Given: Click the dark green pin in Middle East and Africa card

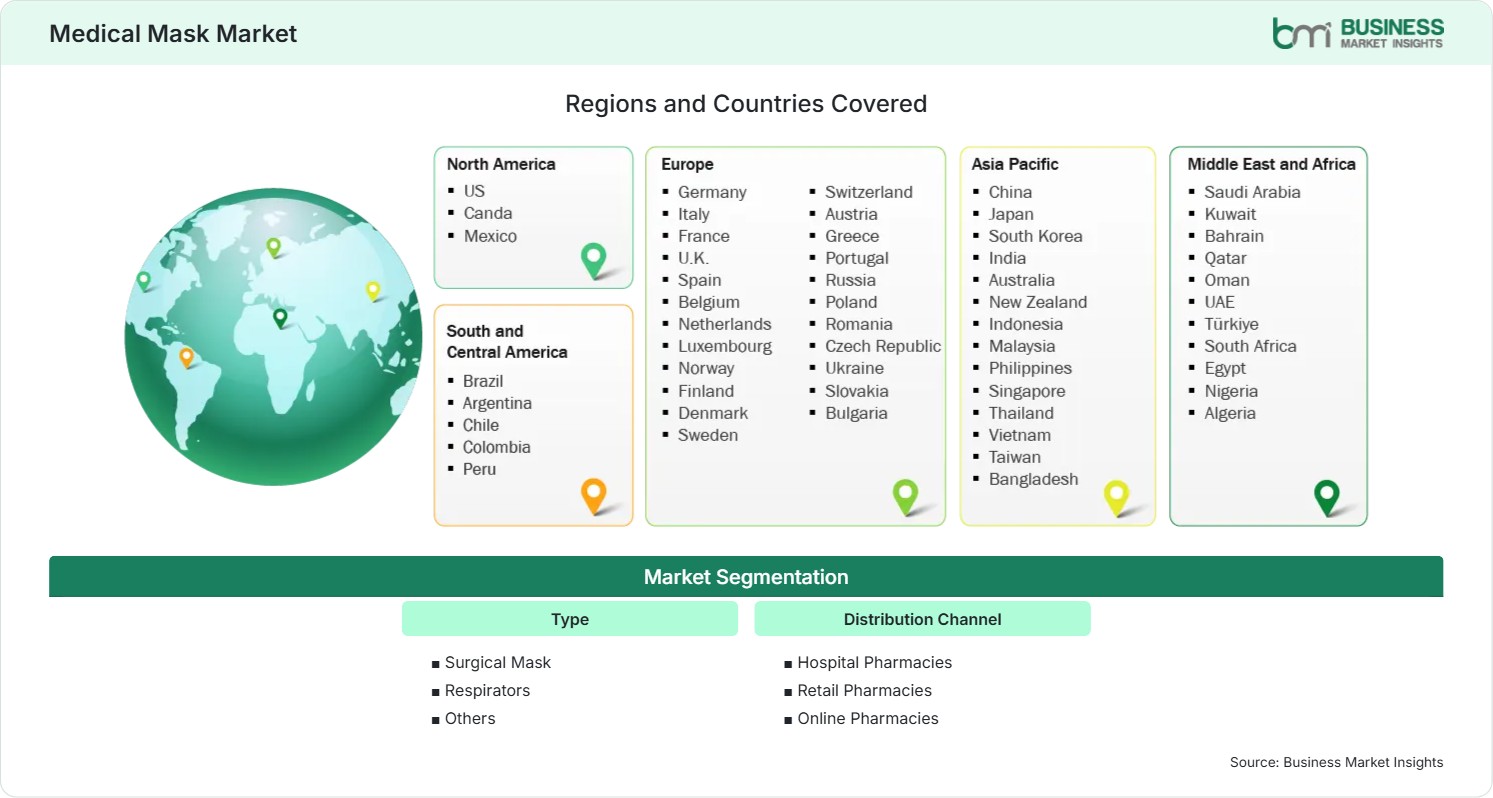Looking at the screenshot, I should (x=1327, y=497).
